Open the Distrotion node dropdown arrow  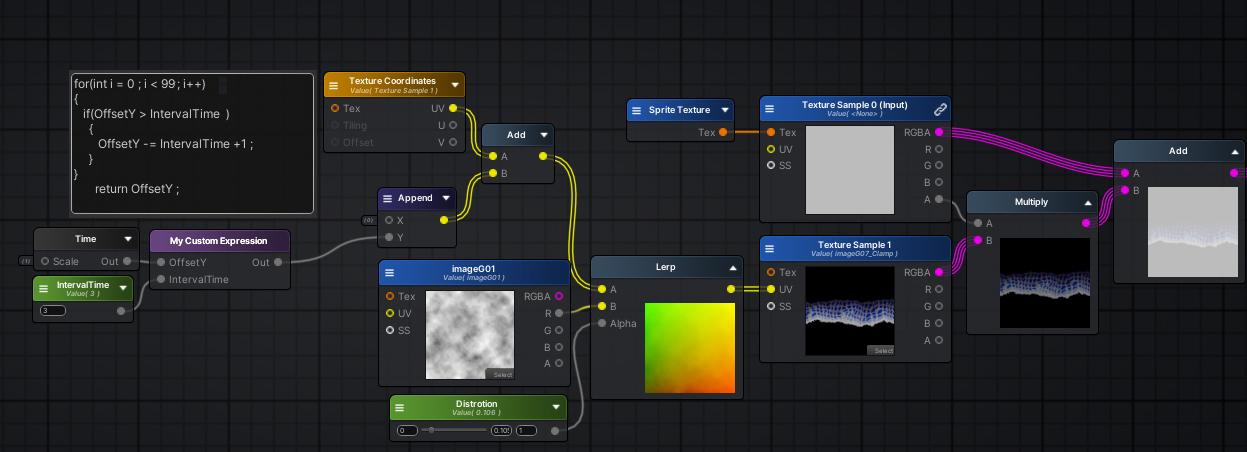(556, 407)
